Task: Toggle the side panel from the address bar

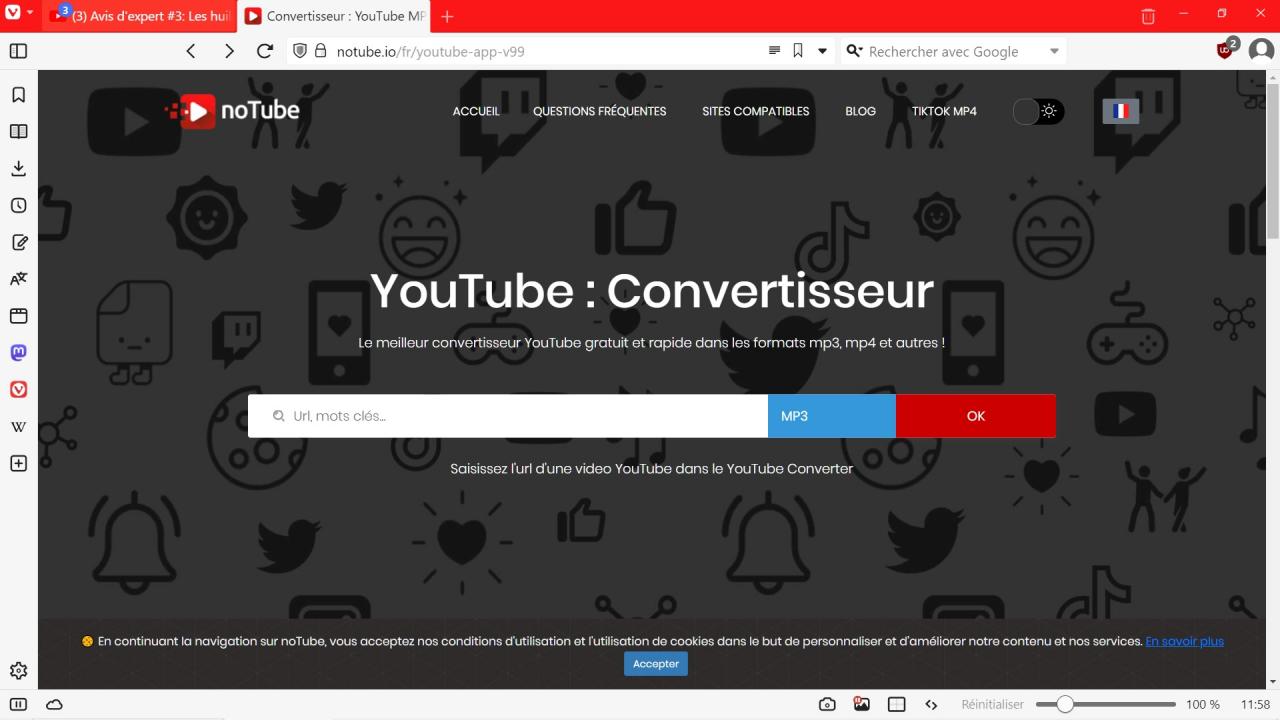Action: point(18,51)
